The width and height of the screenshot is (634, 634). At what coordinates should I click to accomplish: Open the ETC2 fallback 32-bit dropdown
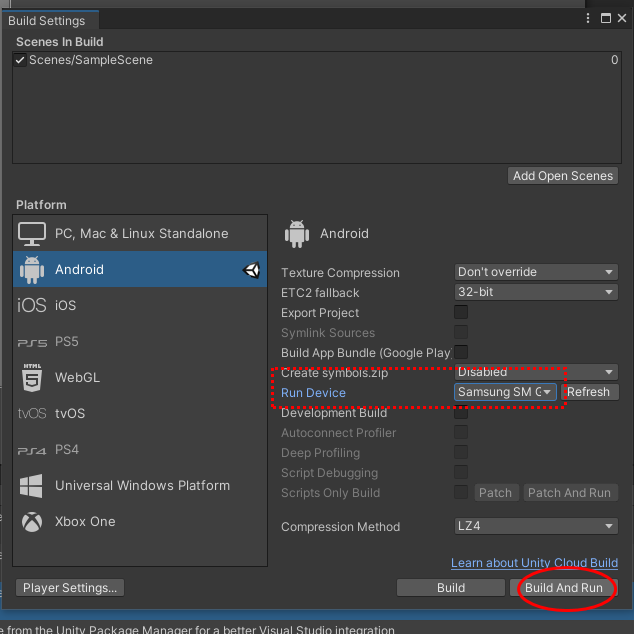click(536, 292)
